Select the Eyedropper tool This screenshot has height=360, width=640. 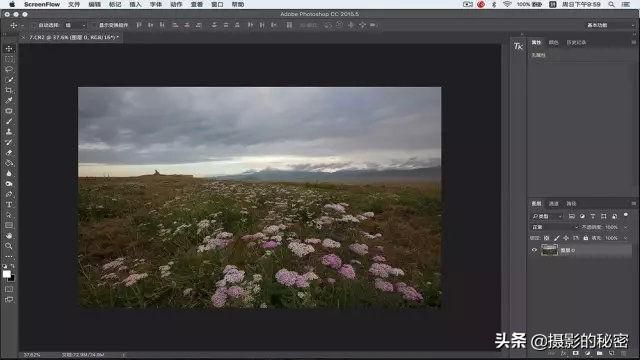pos(9,100)
